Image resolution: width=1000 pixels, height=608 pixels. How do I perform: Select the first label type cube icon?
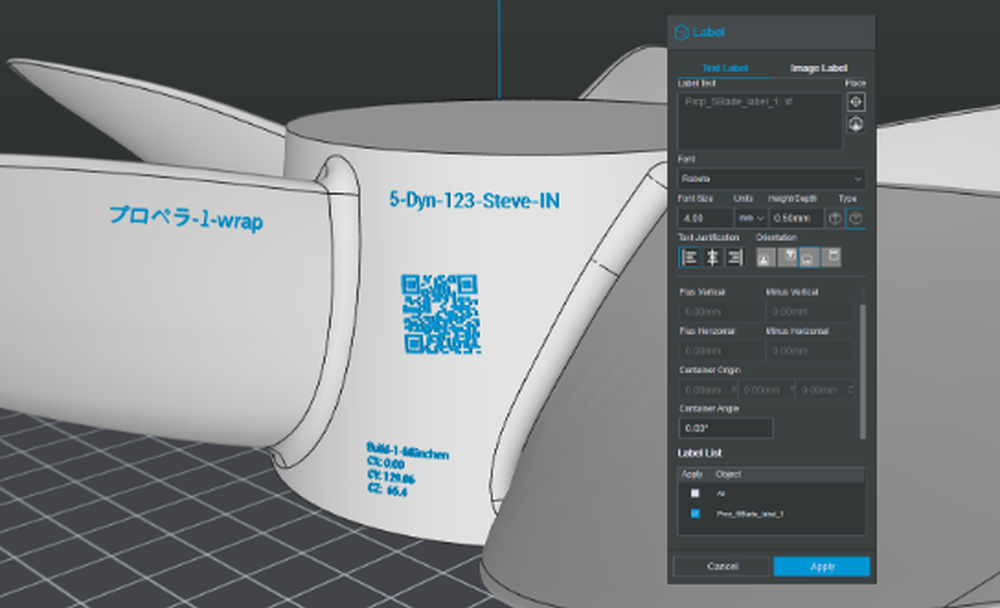pos(835,218)
